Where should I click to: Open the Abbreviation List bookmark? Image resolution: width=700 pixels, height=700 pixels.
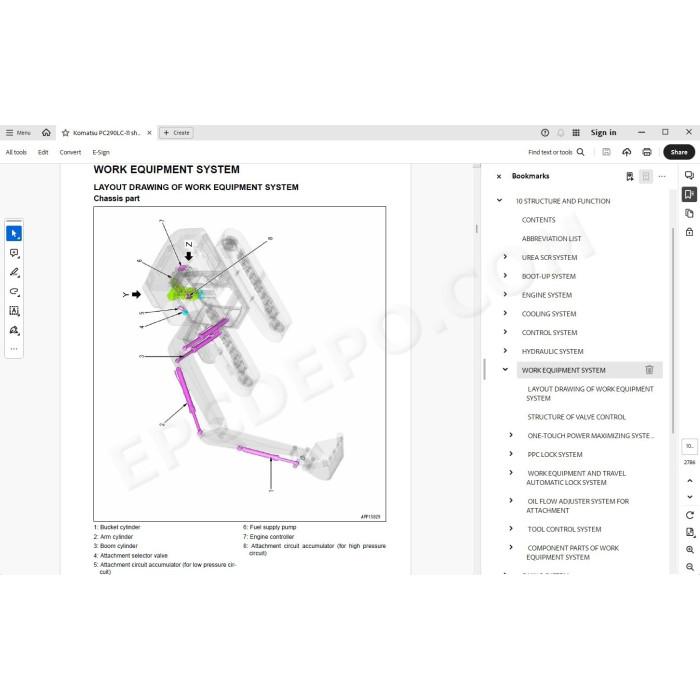point(551,239)
